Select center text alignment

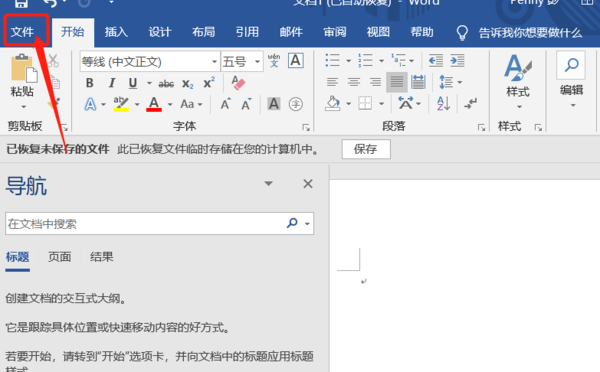pos(354,82)
